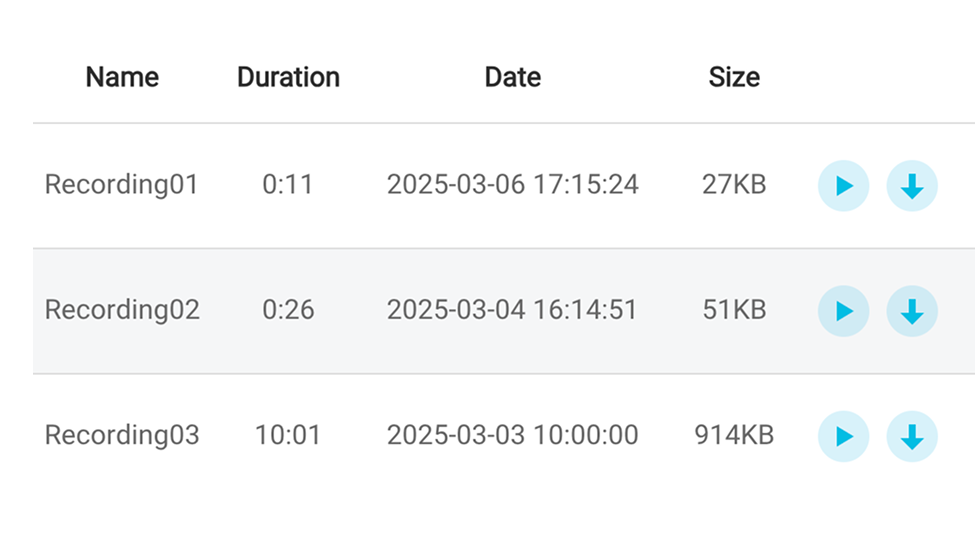Download Recording01
This screenshot has height=555, width=975.
click(912, 186)
